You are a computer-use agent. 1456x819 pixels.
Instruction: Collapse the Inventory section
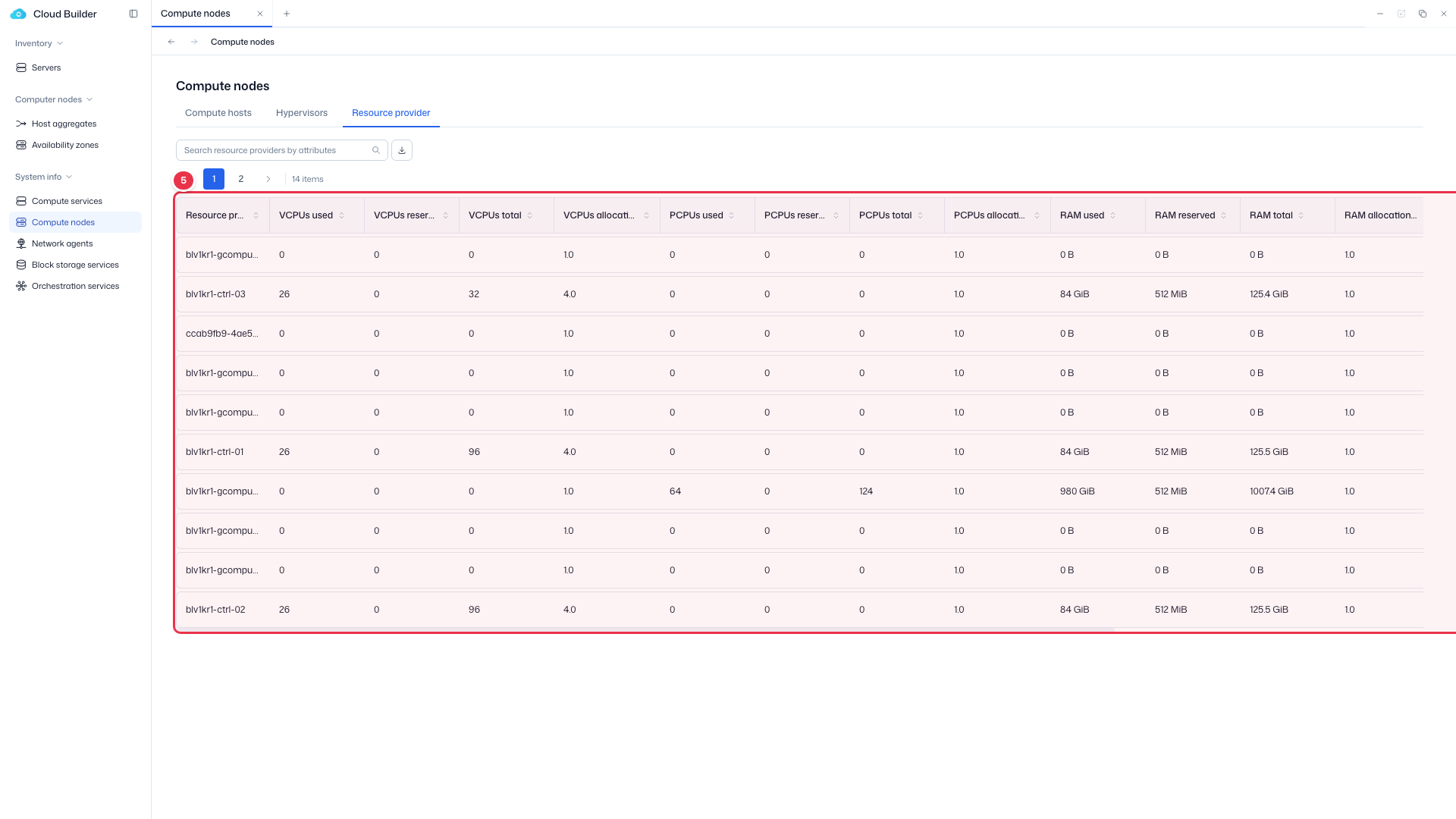(x=39, y=43)
